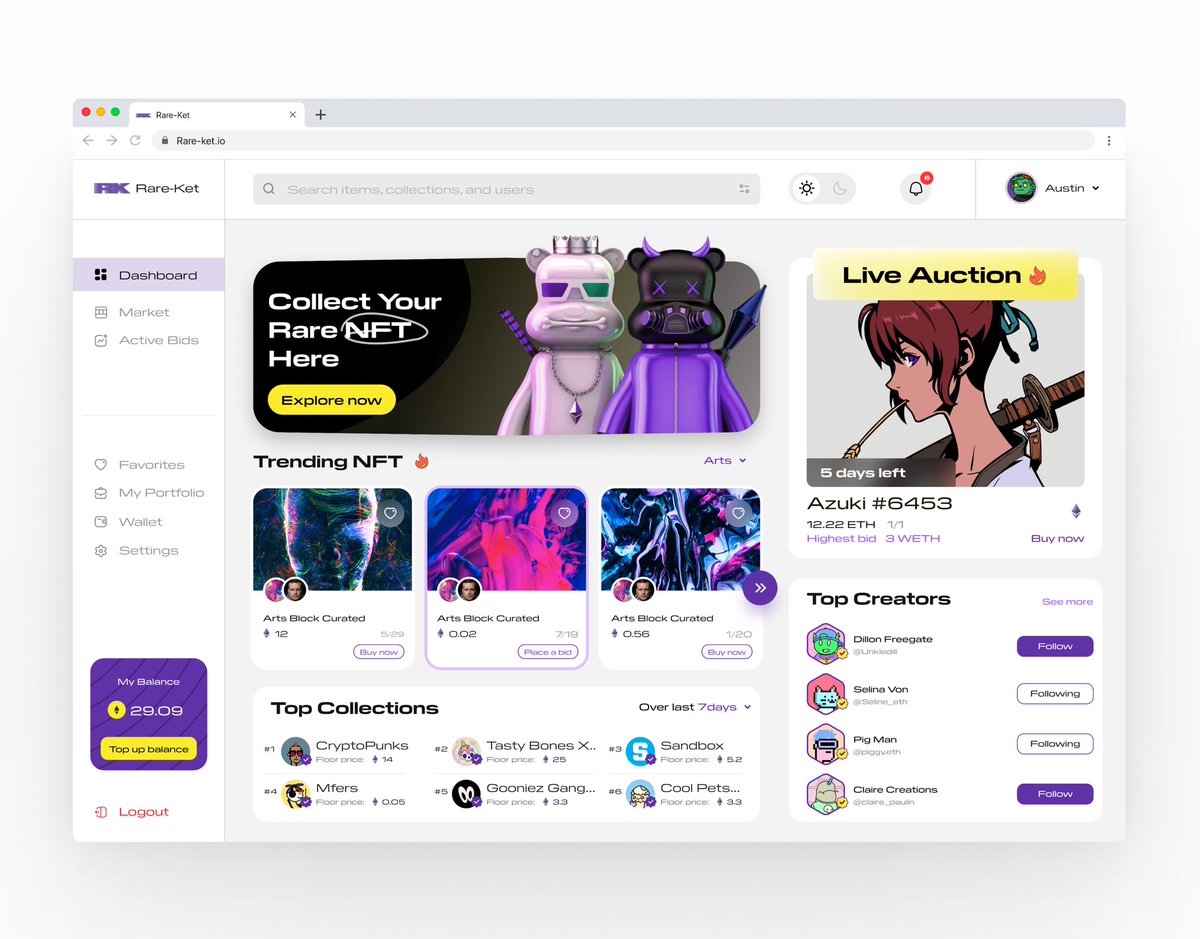Click Austin's profile avatar

[1021, 188]
